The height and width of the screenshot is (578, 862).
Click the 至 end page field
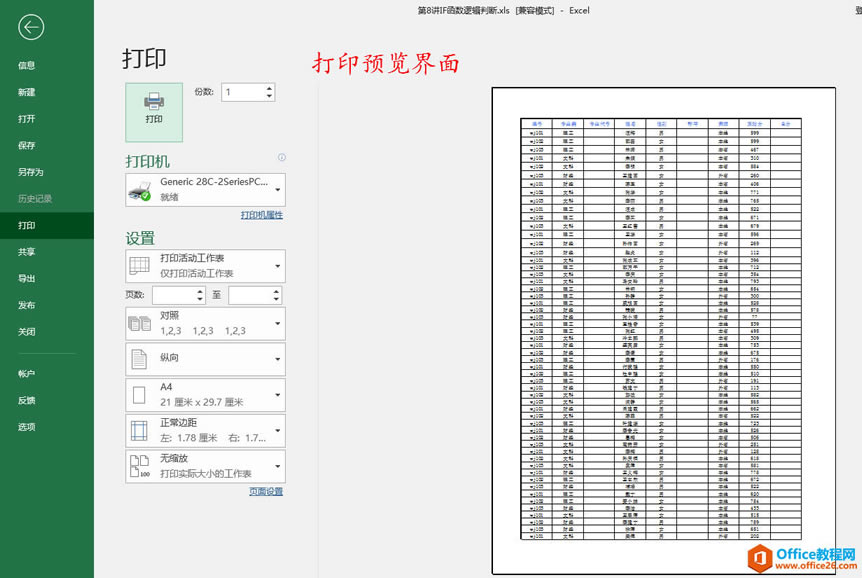[x=250, y=295]
